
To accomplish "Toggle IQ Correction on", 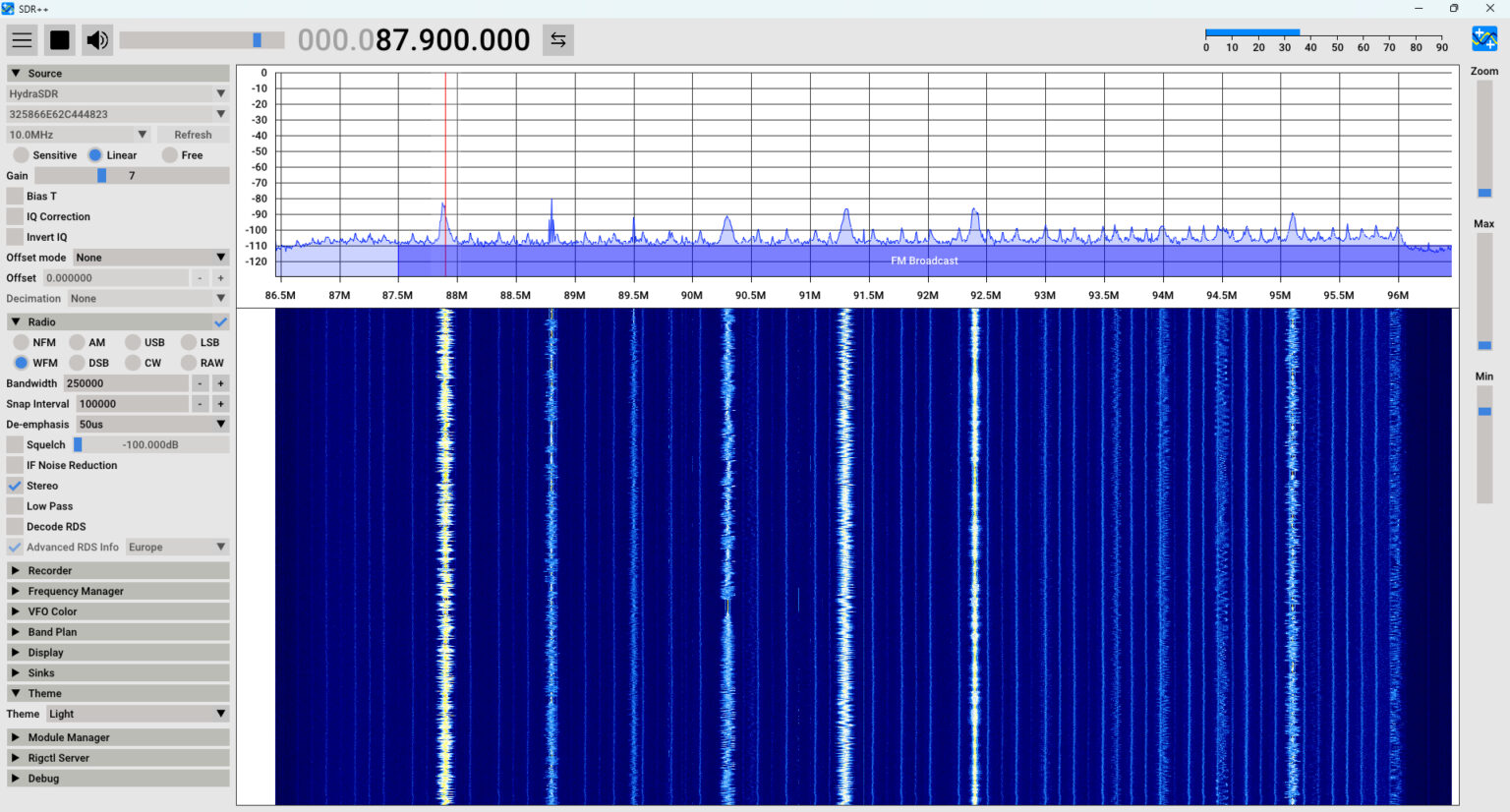I will click(x=14, y=216).
